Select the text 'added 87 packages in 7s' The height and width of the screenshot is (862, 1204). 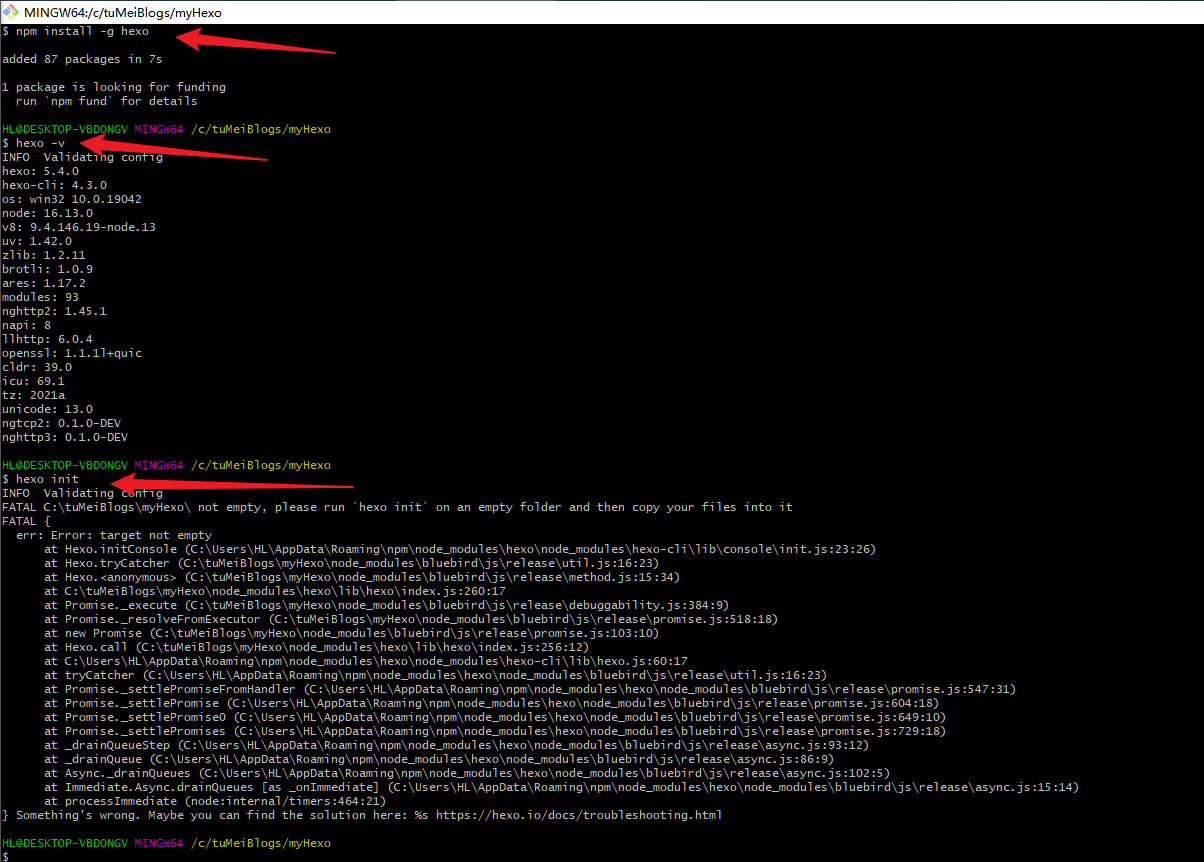[82, 59]
